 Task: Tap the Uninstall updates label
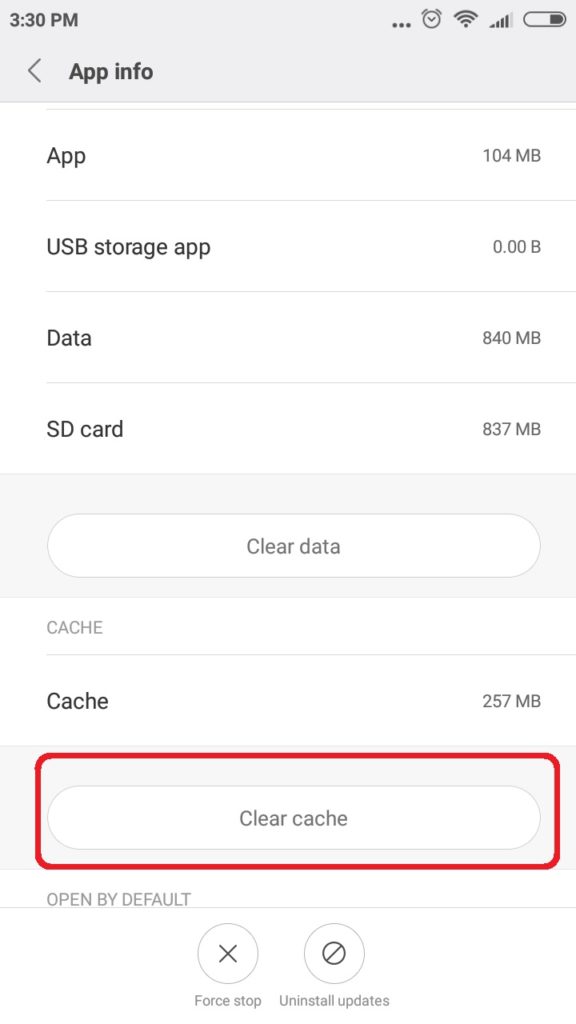(334, 1000)
